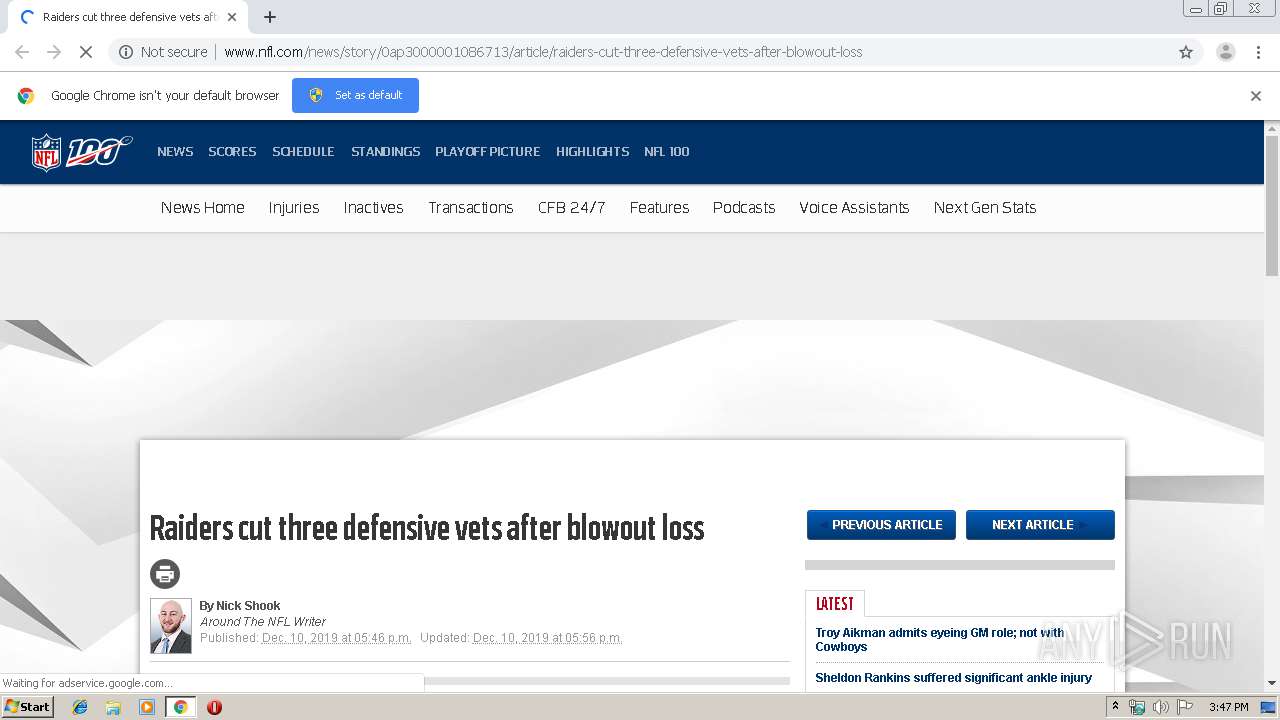Read Sheldon Rankins ankle injury story

(953, 678)
